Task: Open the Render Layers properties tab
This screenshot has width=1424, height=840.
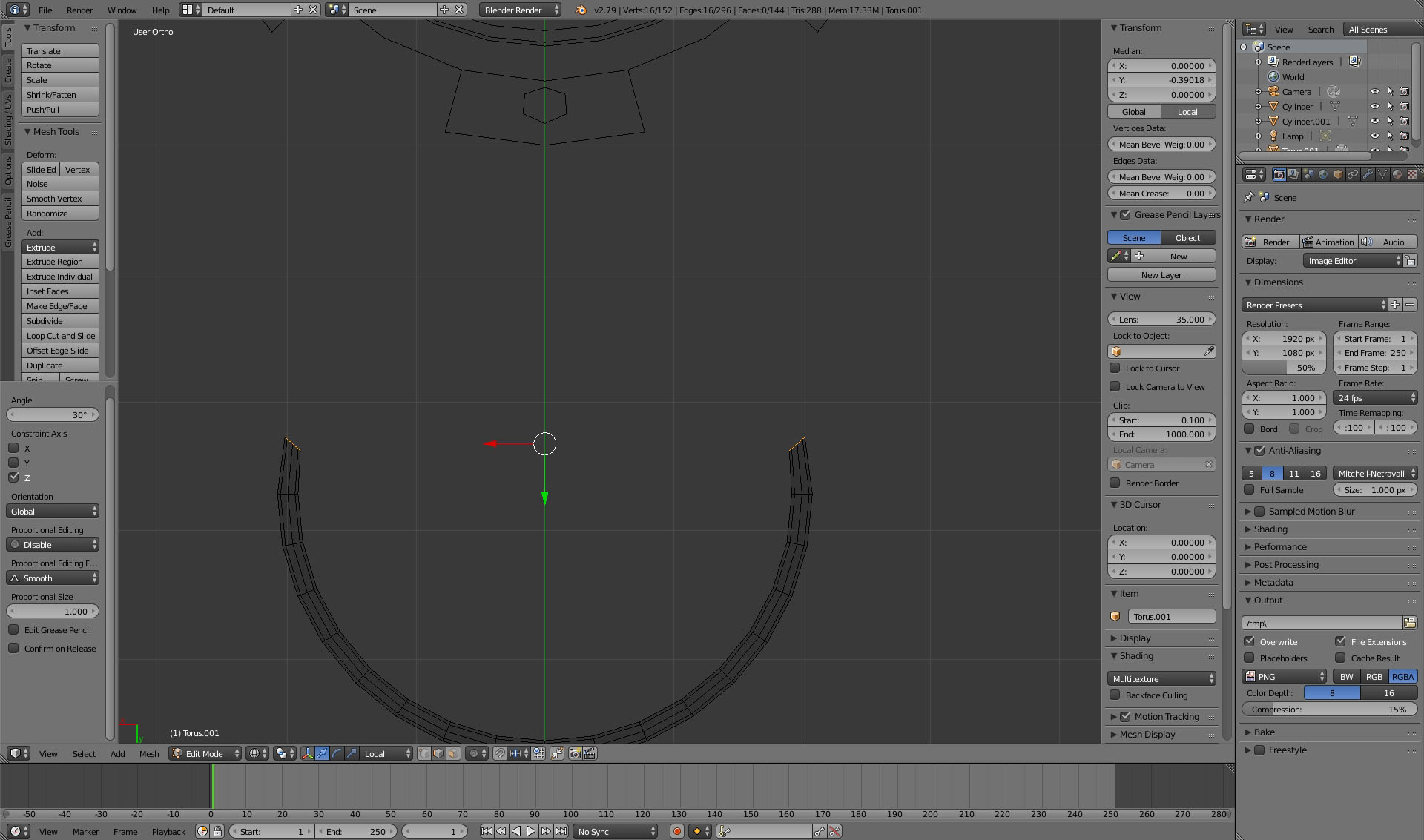Action: (x=1293, y=174)
